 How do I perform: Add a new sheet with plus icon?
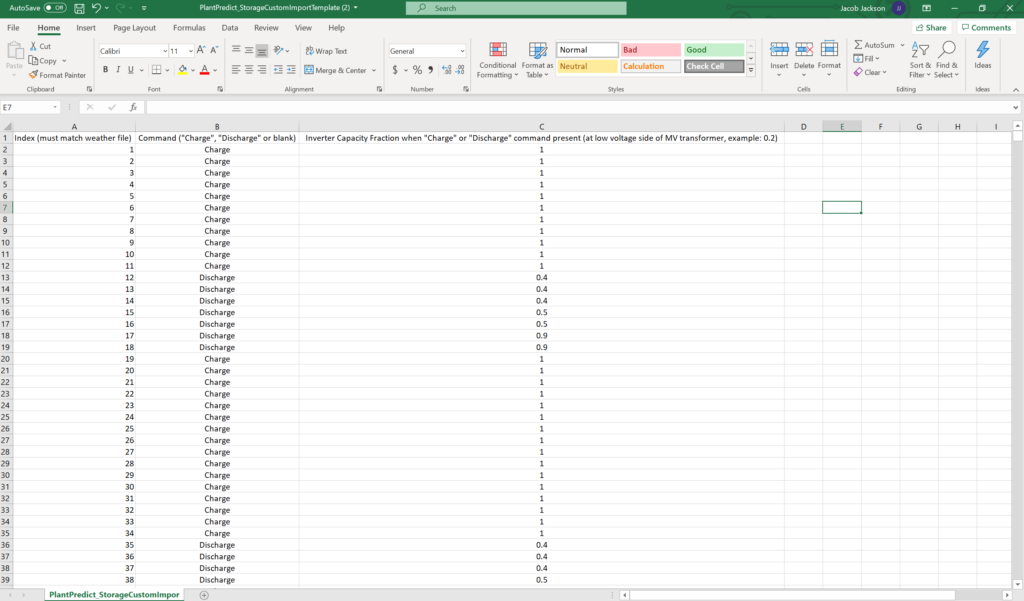click(x=204, y=595)
